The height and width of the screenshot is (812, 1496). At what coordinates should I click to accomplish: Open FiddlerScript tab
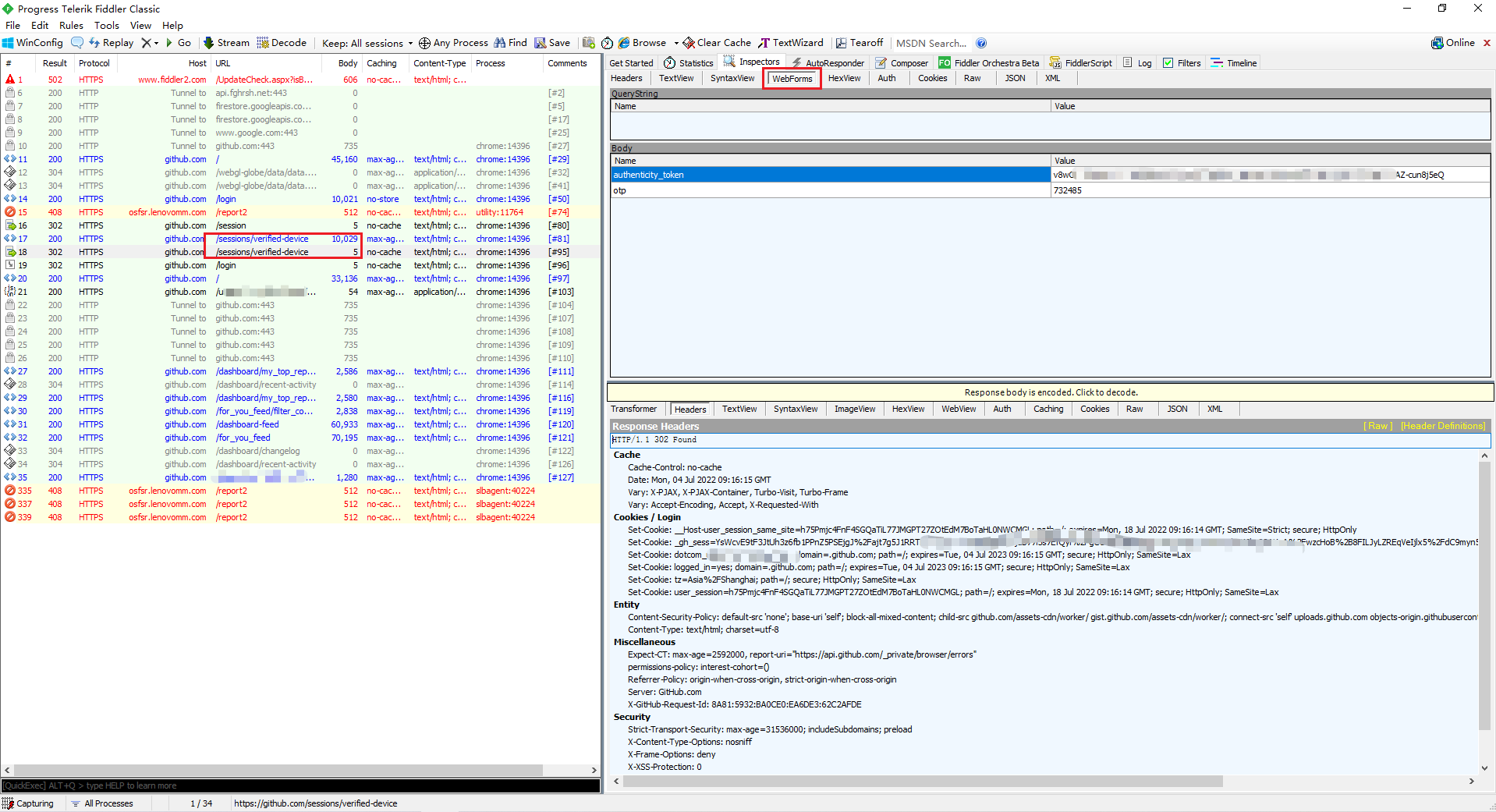(x=1081, y=63)
